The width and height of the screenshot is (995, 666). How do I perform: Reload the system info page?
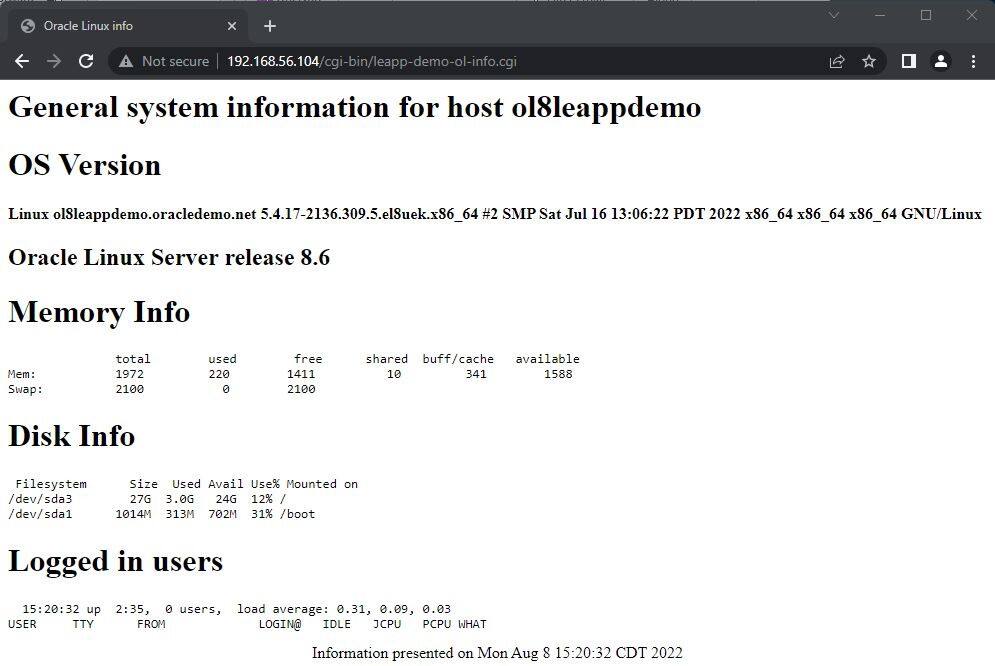86,60
